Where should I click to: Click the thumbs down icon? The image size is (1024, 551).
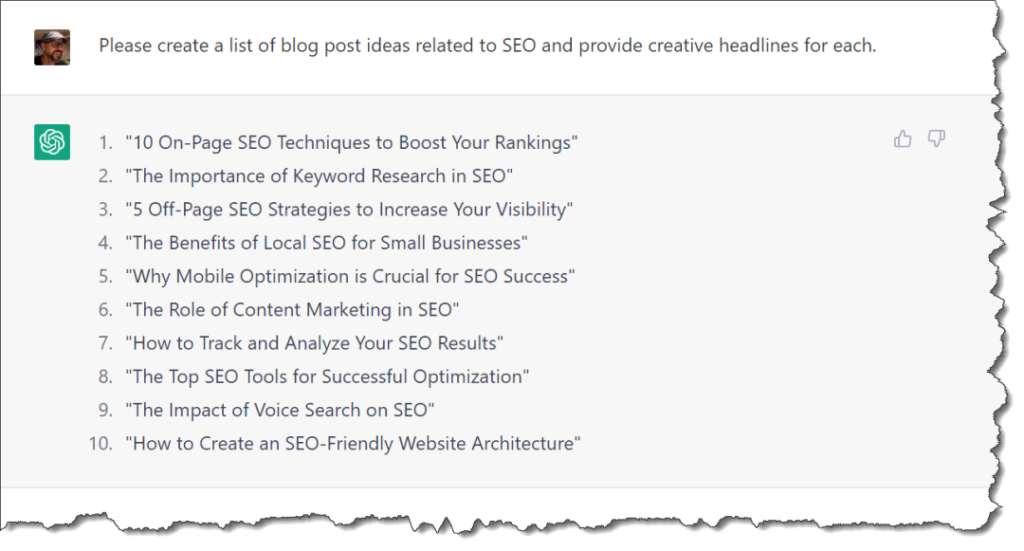tap(936, 139)
